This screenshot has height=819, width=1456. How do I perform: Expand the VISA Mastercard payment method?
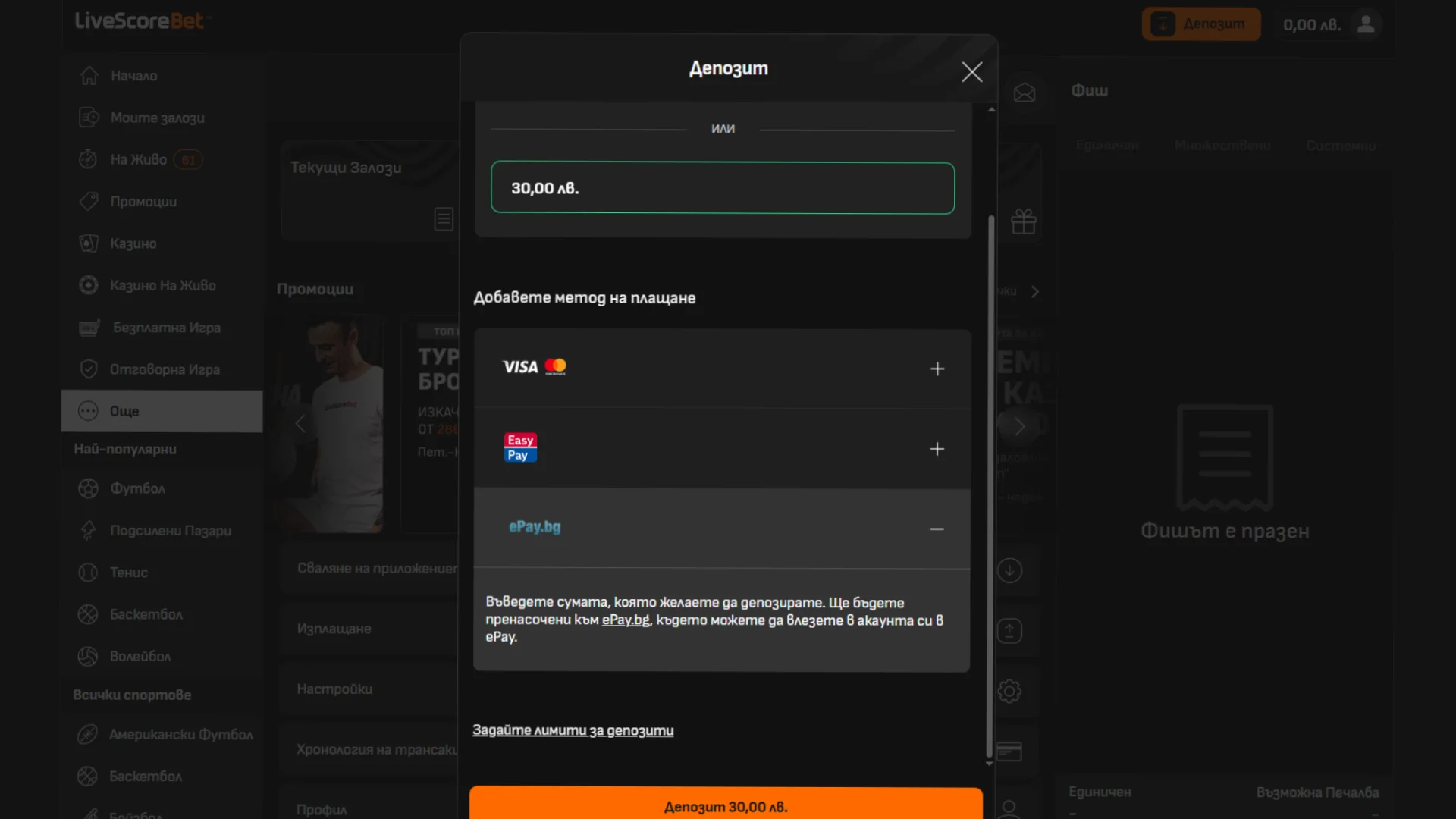[x=722, y=368]
